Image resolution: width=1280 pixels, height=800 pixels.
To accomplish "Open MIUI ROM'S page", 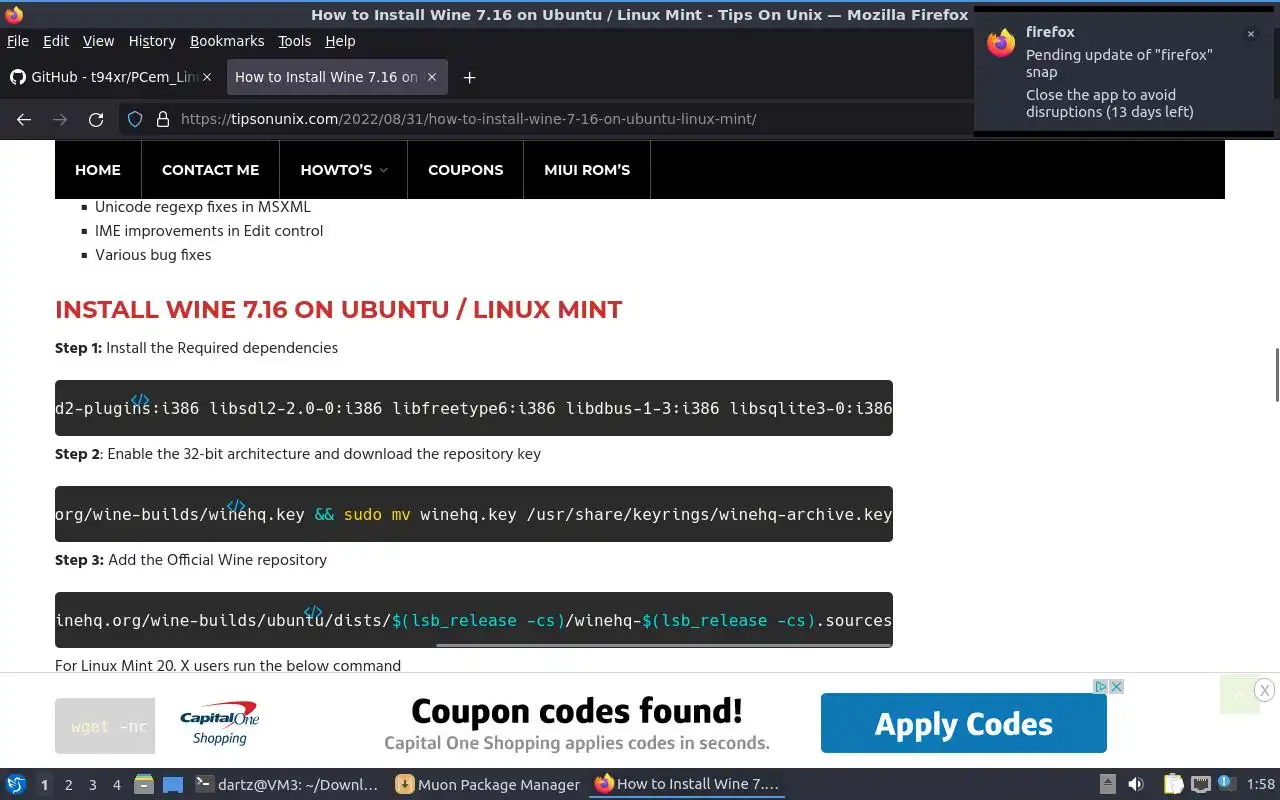I will [587, 170].
